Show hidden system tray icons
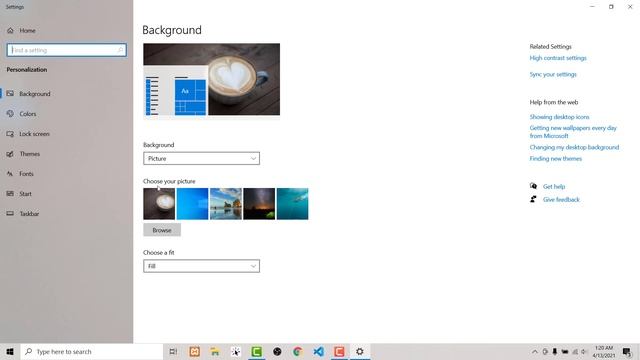This screenshot has width=640, height=360. pyautogui.click(x=535, y=351)
